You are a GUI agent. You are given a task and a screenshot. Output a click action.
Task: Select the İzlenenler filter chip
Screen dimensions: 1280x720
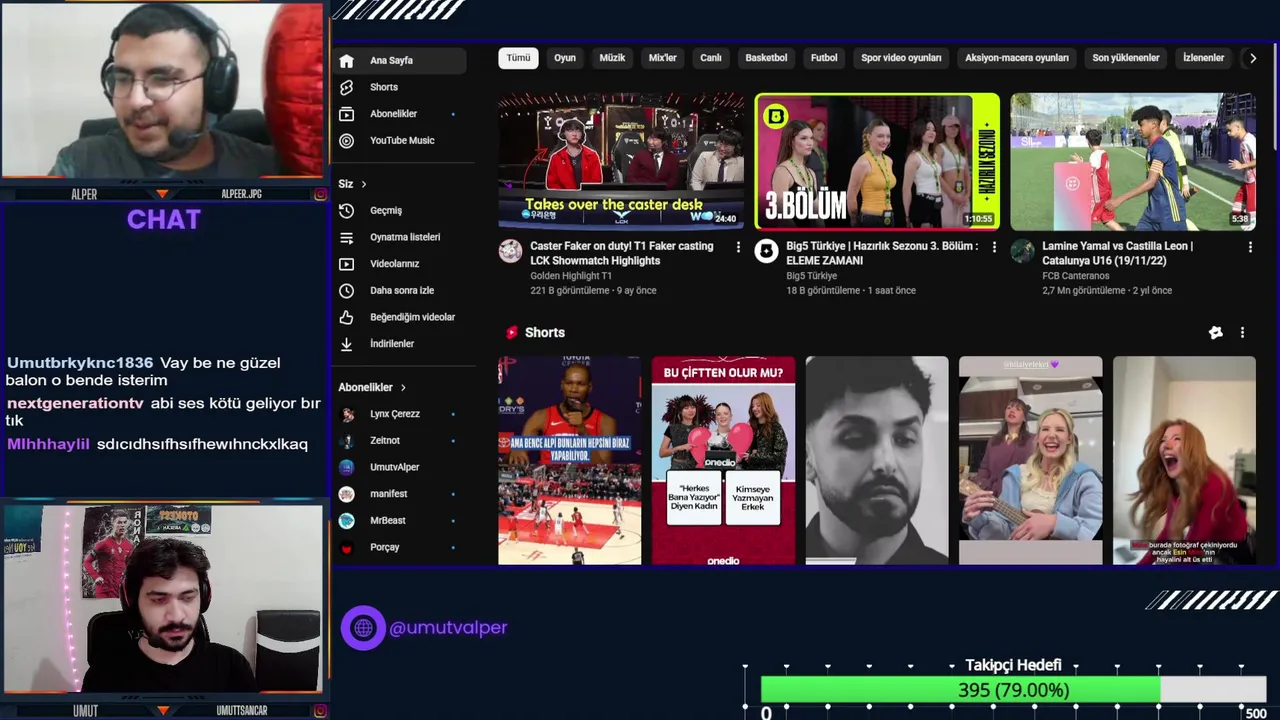tap(1203, 58)
